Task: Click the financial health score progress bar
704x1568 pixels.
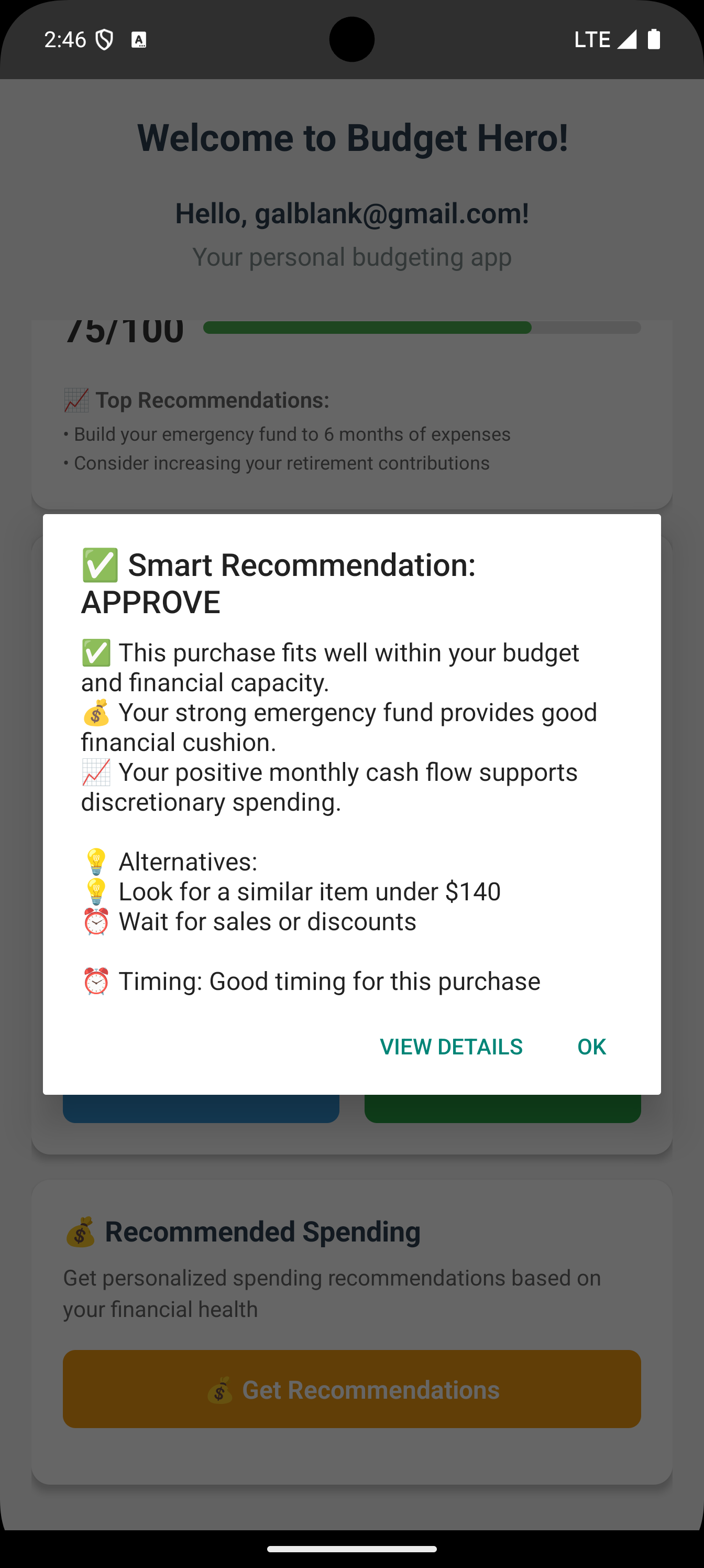Action: tap(421, 328)
